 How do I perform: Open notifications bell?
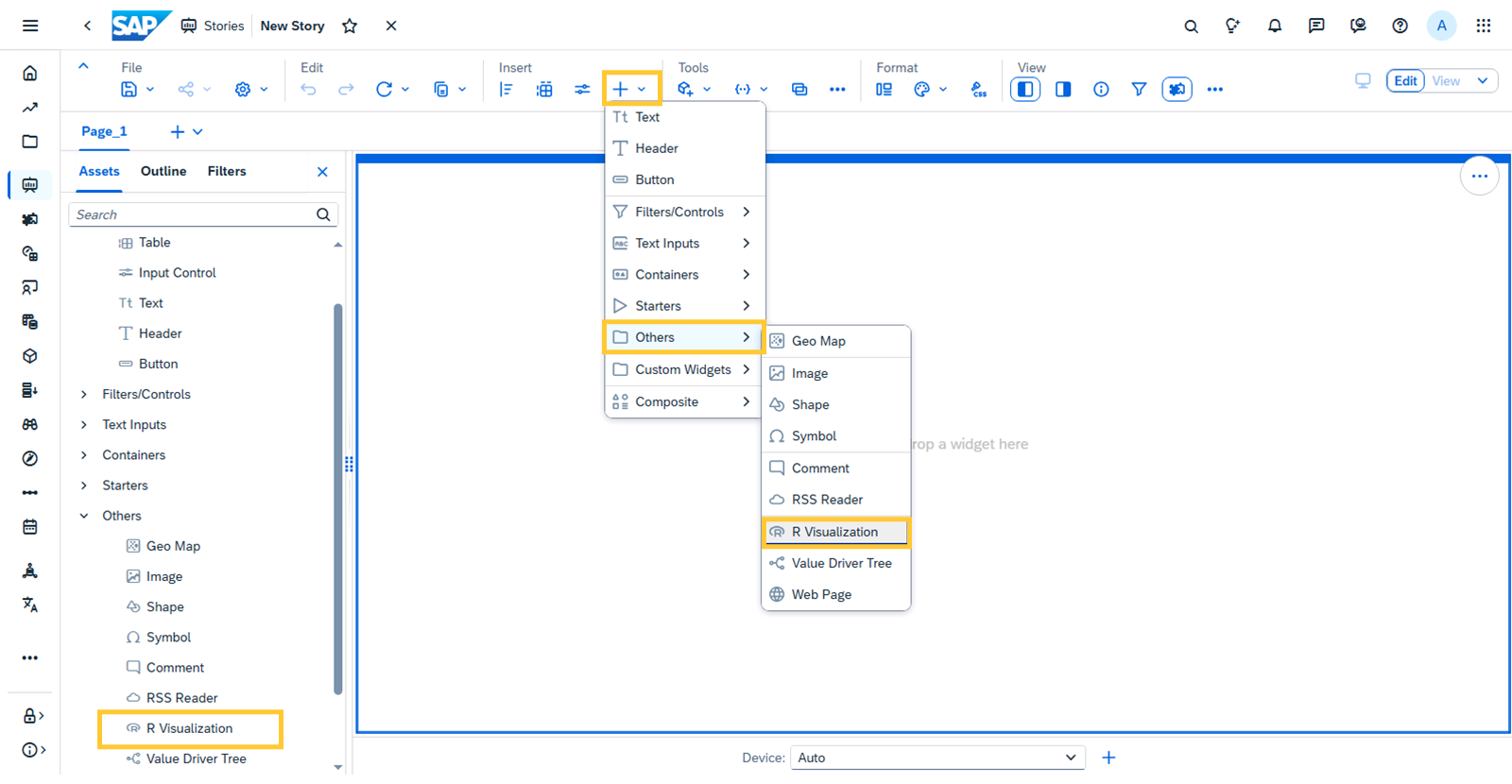click(1275, 26)
